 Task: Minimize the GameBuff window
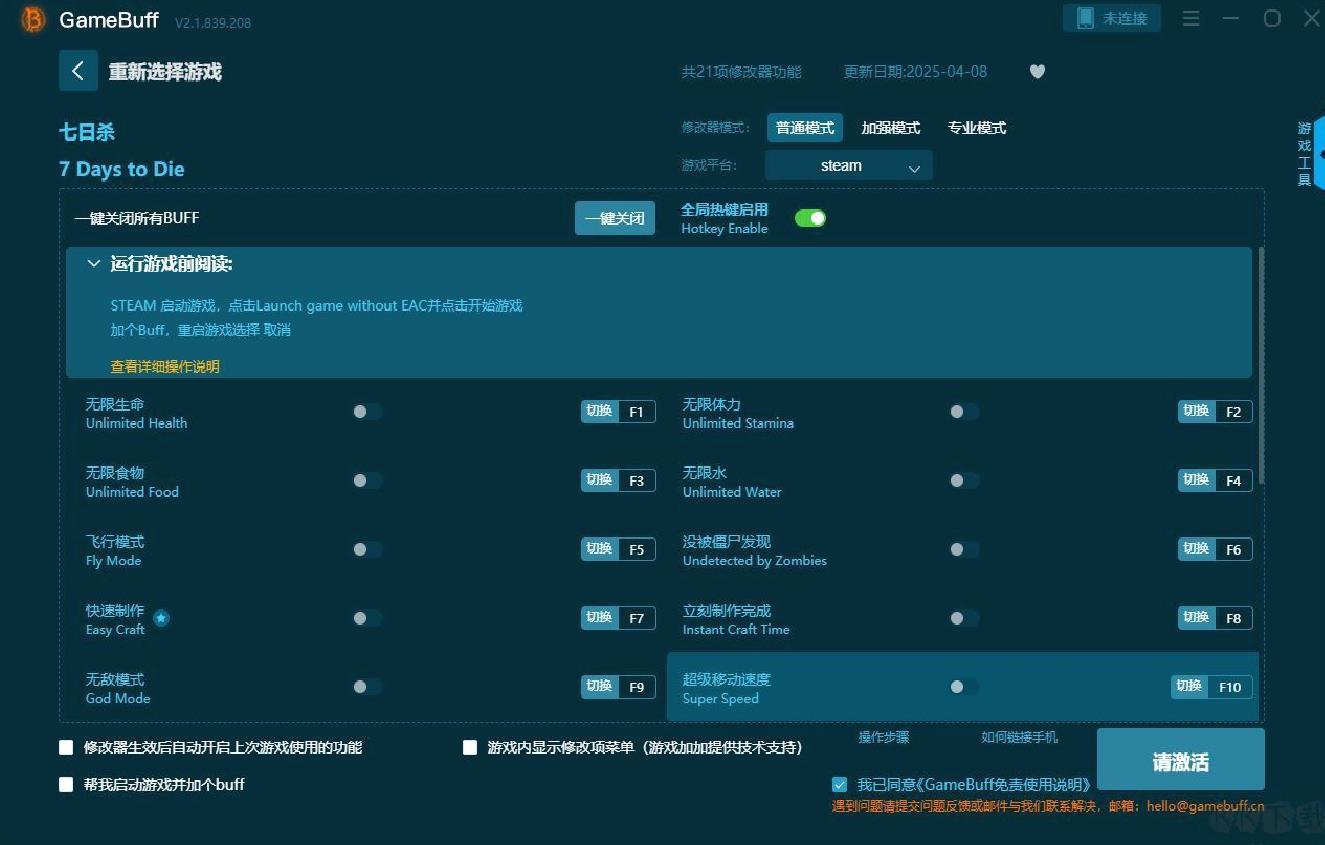pyautogui.click(x=1231, y=19)
